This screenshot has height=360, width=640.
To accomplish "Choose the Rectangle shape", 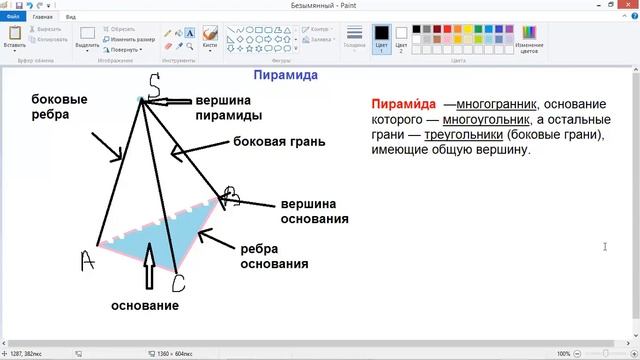I will 259,30.
